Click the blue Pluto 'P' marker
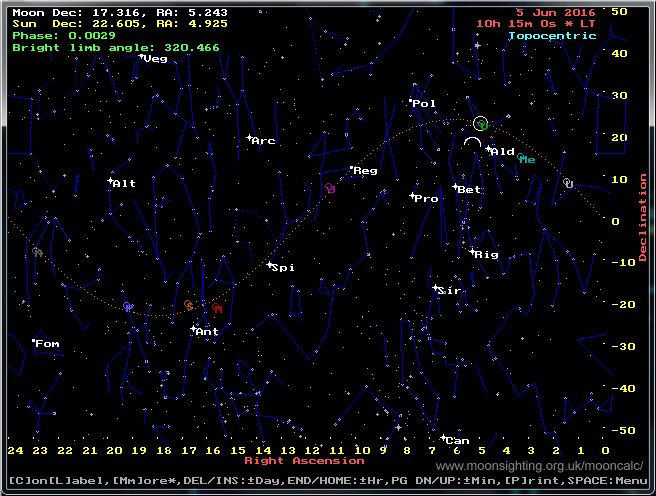 128,307
